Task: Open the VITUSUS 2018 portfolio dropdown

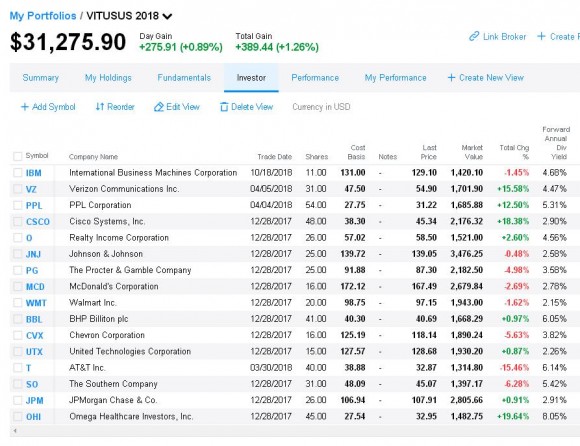Action: pyautogui.click(x=167, y=16)
